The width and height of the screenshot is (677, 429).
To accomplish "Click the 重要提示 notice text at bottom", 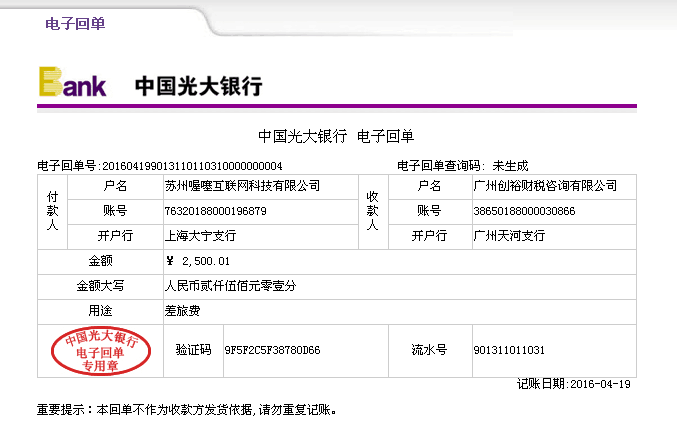I will pyautogui.click(x=187, y=410).
